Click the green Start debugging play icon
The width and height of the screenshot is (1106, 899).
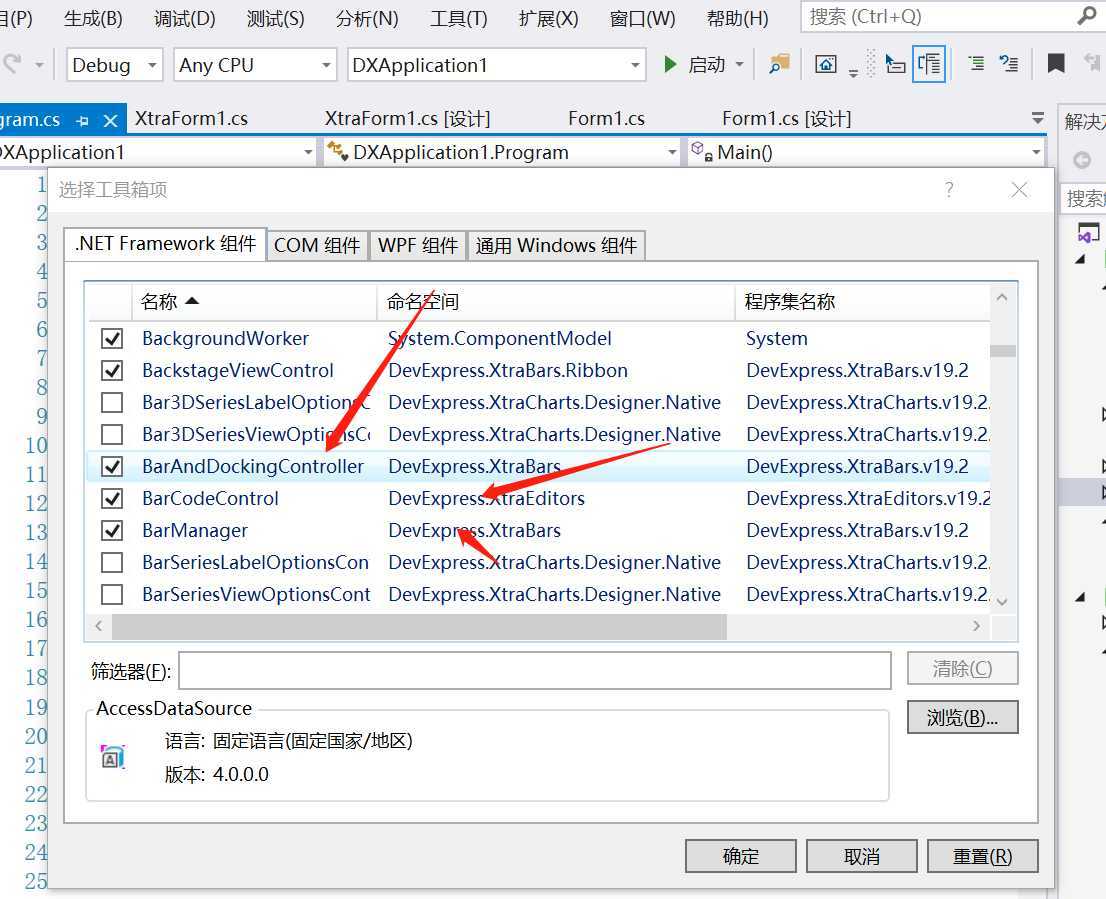tap(669, 65)
